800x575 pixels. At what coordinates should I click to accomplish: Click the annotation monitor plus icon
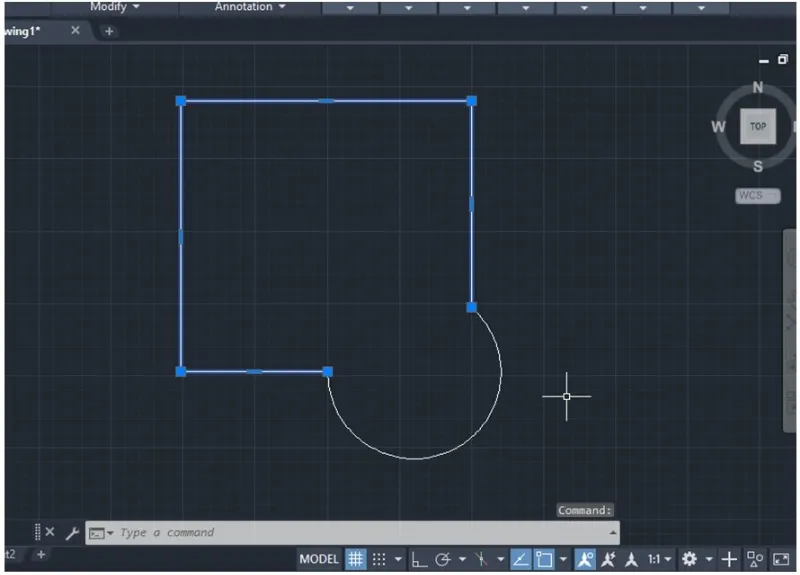tap(729, 560)
